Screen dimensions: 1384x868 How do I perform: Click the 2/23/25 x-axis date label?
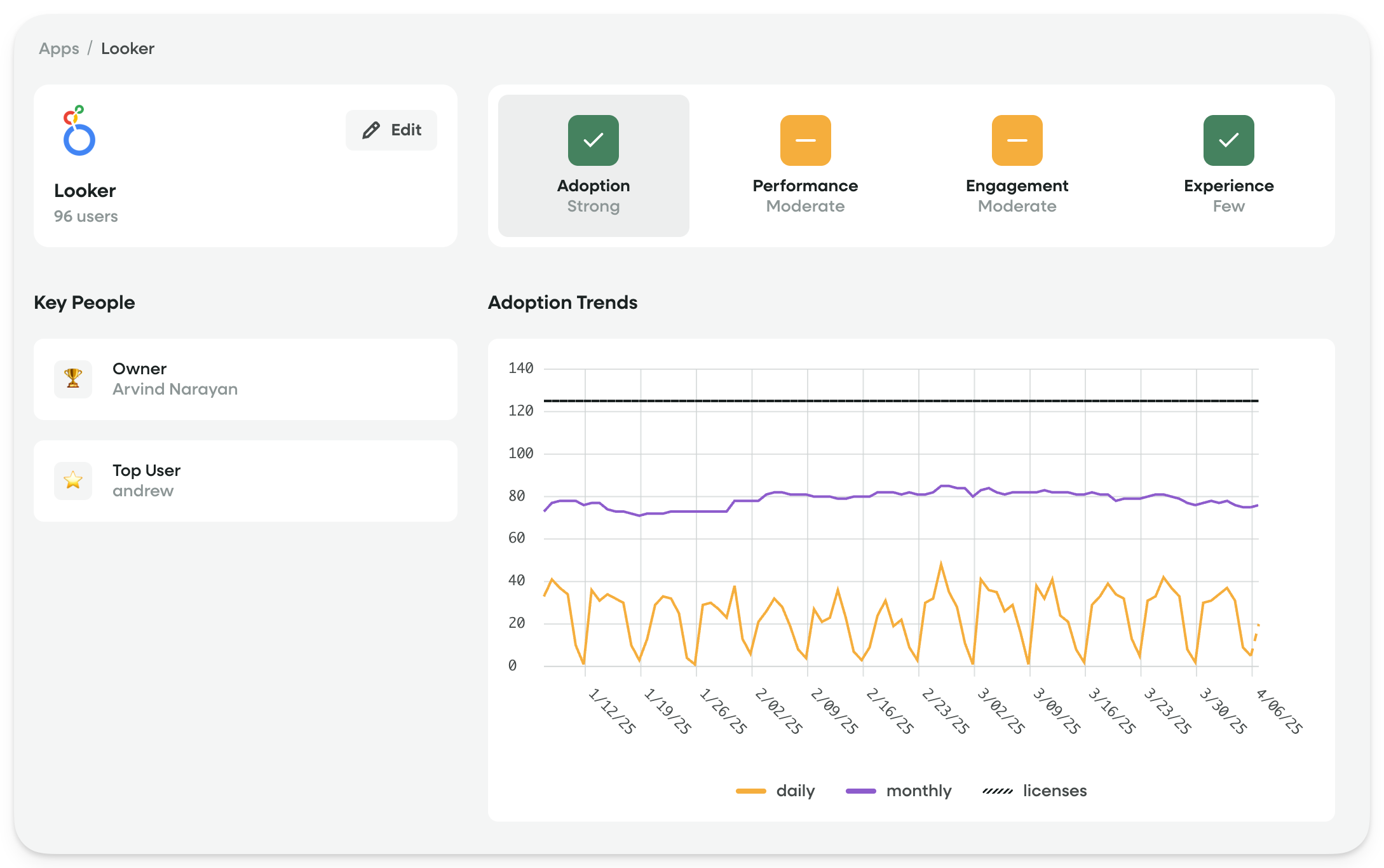point(945,711)
